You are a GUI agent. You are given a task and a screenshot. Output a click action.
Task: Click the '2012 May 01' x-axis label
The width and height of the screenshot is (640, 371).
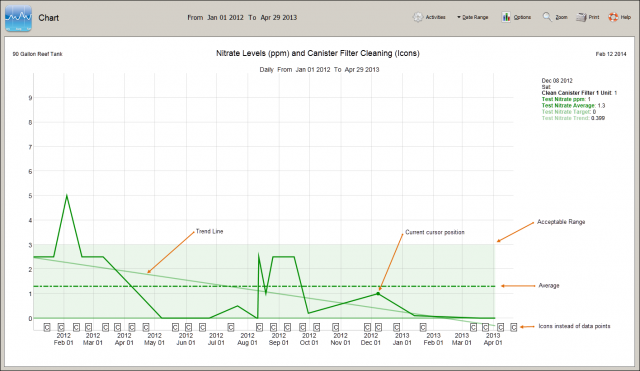(x=154, y=339)
